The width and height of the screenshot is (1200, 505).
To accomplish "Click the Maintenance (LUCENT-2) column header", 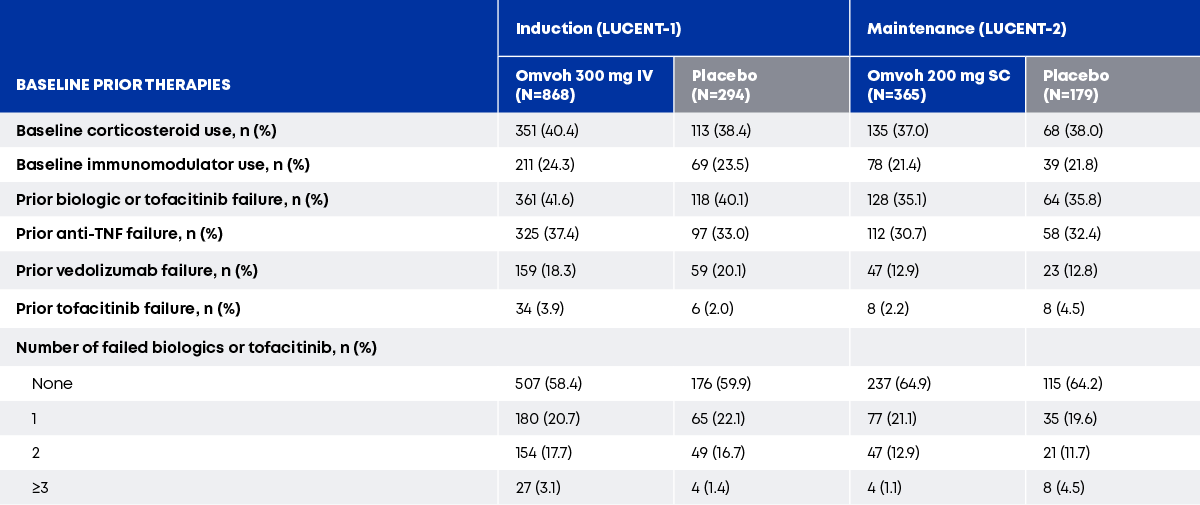I will [966, 28].
